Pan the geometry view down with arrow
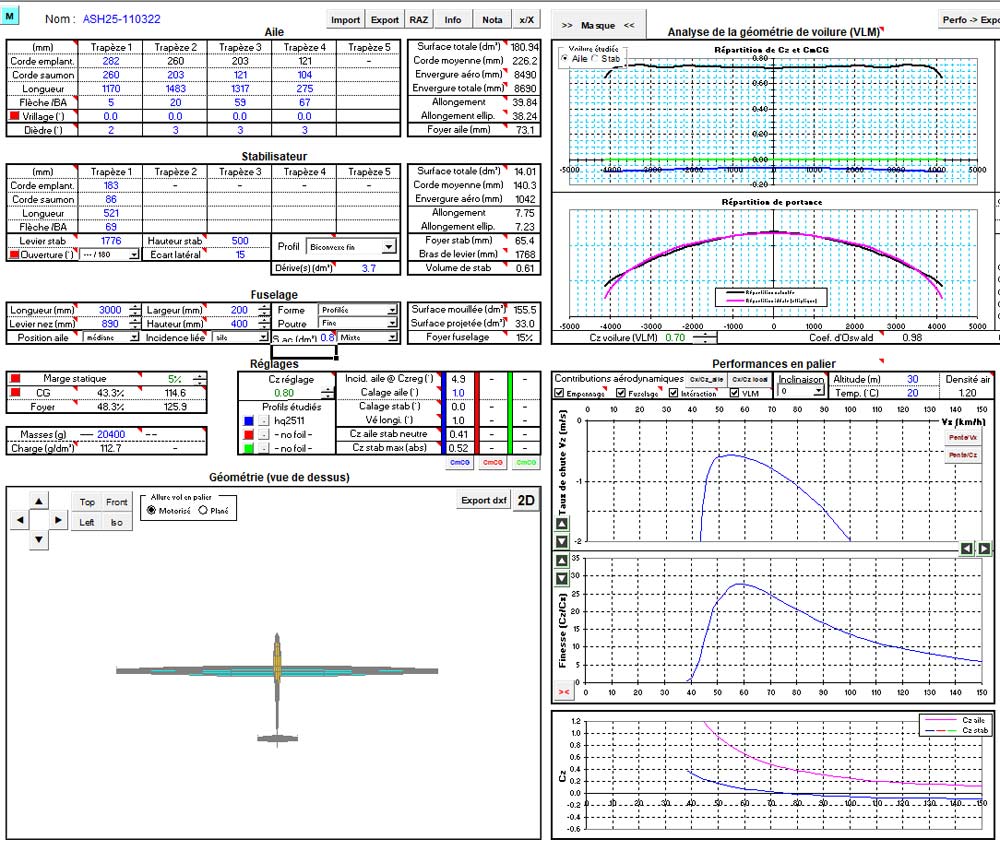 click(39, 539)
